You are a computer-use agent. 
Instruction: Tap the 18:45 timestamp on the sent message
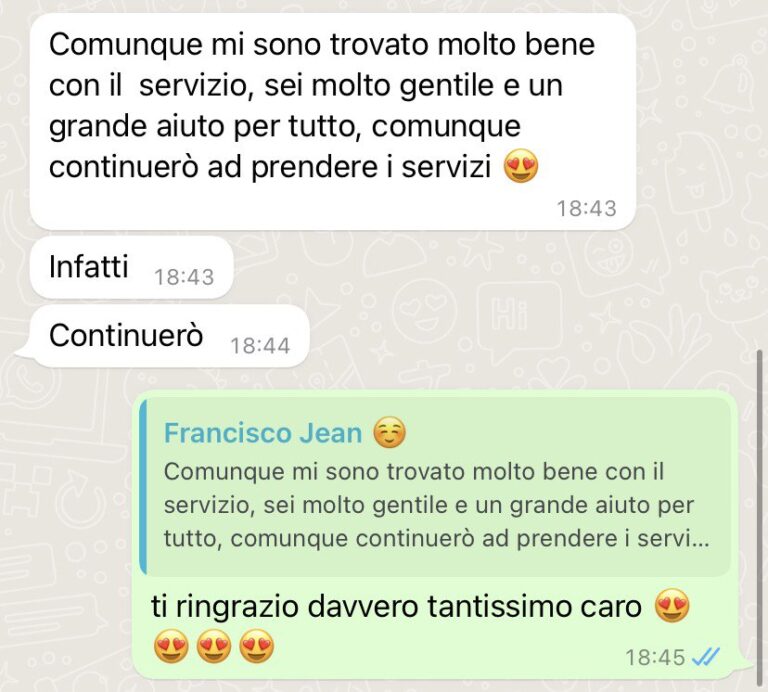pyautogui.click(x=655, y=657)
